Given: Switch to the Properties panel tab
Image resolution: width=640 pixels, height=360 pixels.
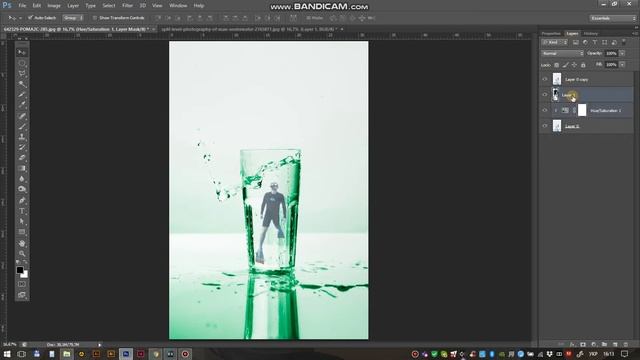Looking at the screenshot, I should tap(551, 33).
